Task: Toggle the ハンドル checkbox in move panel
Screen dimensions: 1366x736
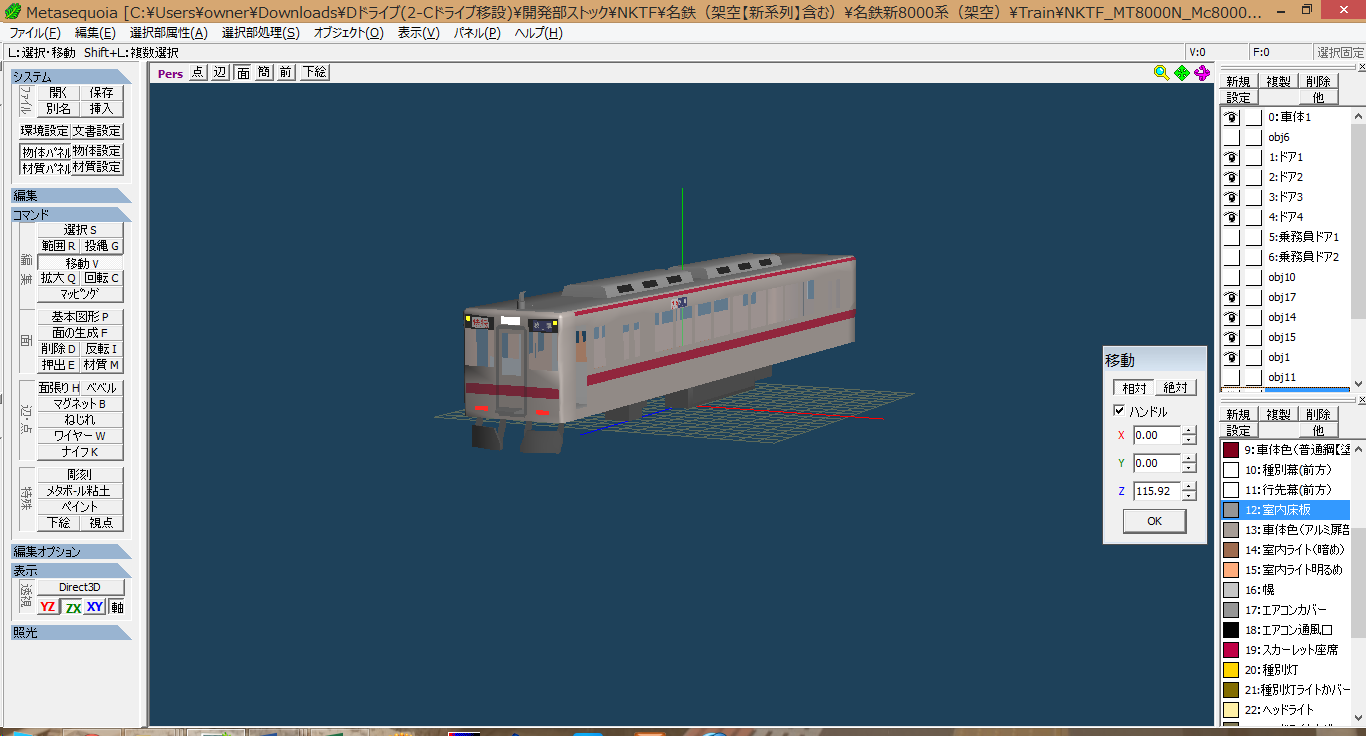Action: point(1119,411)
